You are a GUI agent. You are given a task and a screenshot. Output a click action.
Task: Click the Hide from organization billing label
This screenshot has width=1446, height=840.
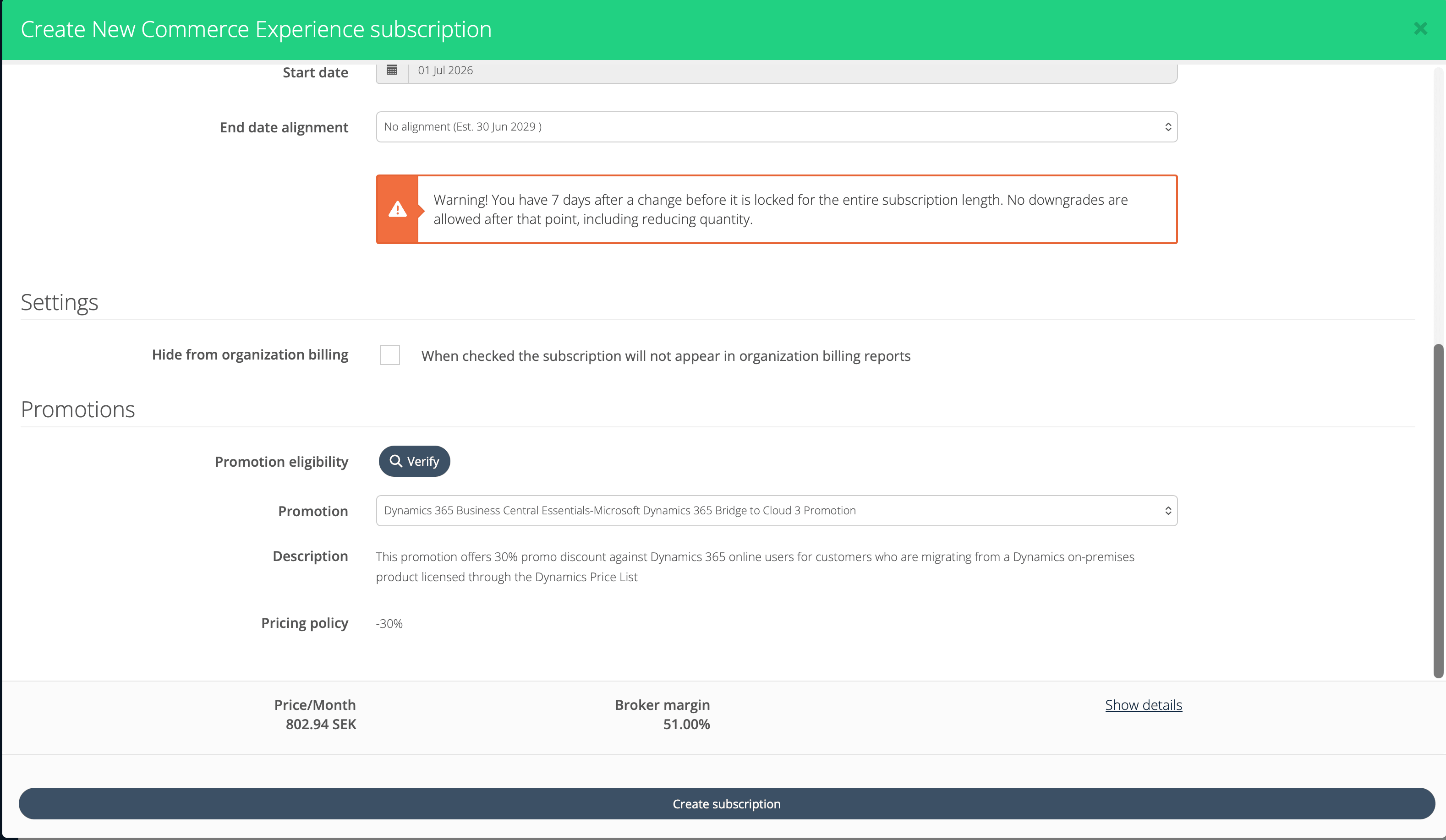tap(250, 355)
